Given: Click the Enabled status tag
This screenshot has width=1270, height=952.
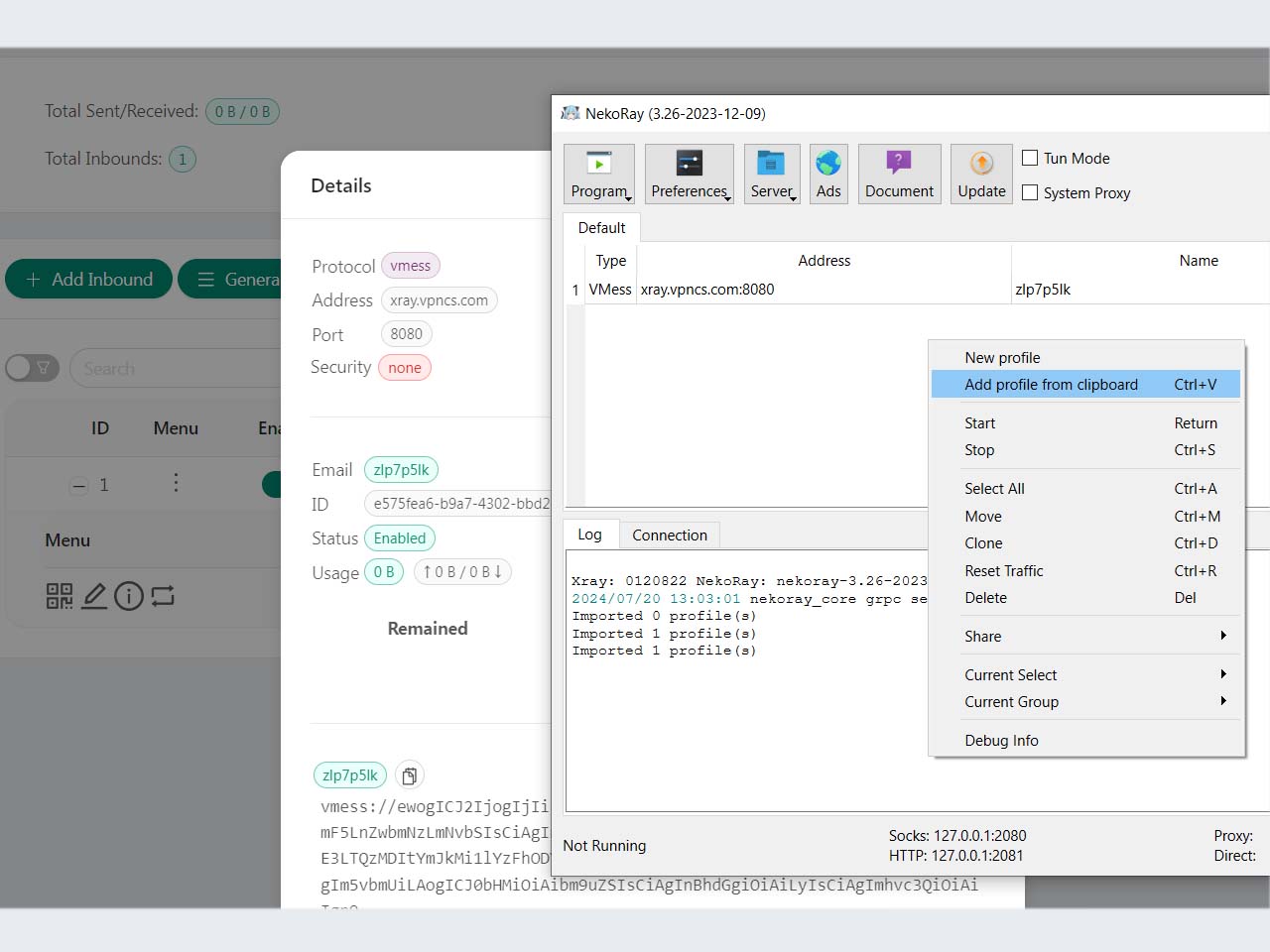Looking at the screenshot, I should (400, 538).
